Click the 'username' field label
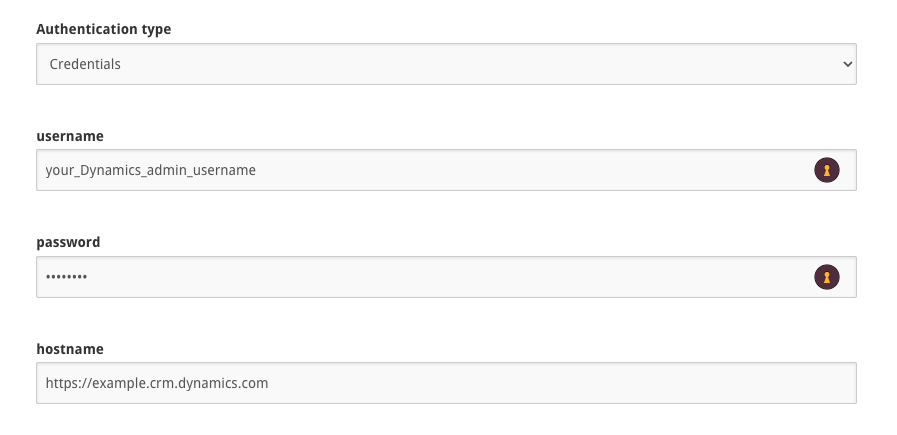 click(70, 136)
